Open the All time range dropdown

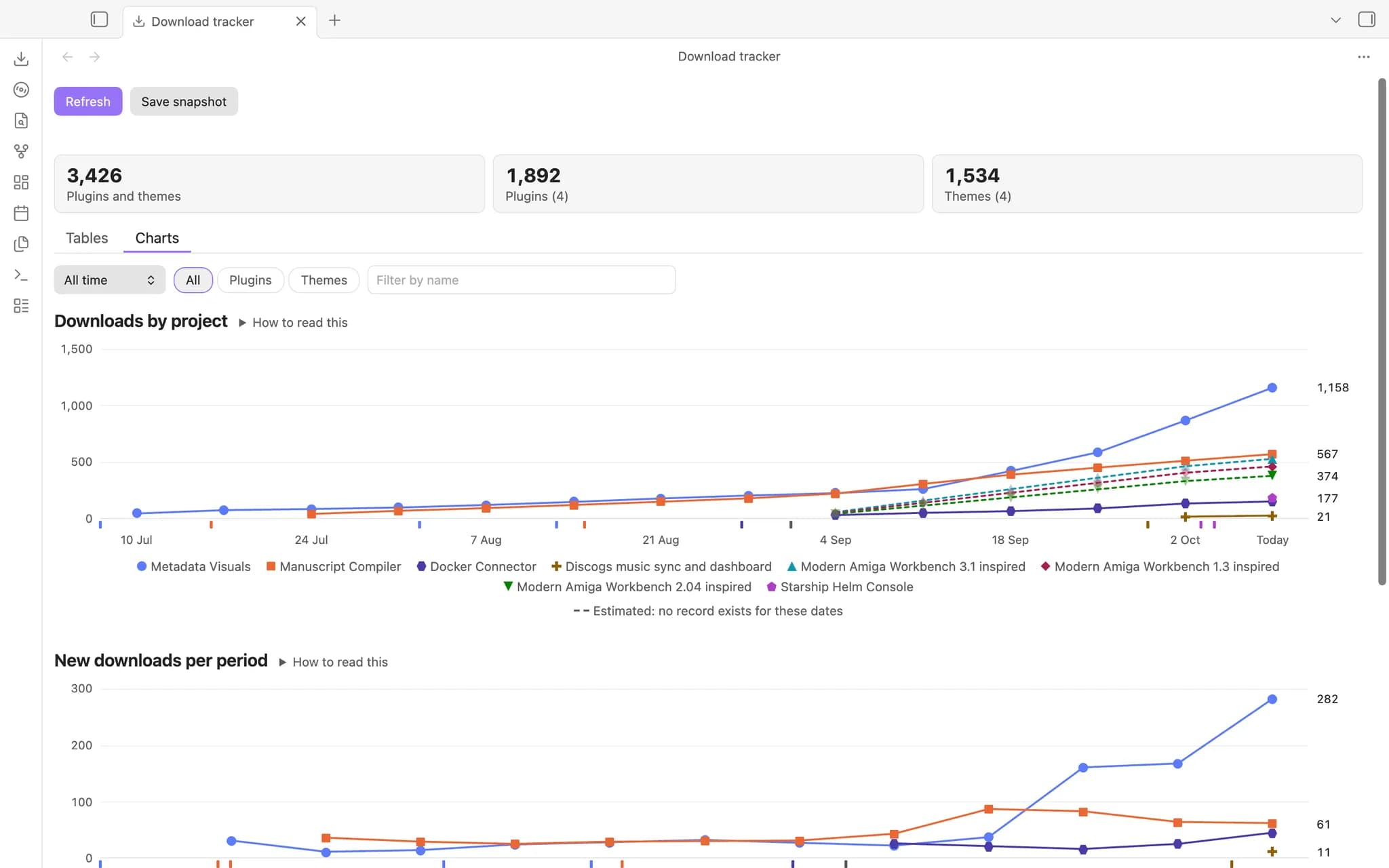pos(110,280)
